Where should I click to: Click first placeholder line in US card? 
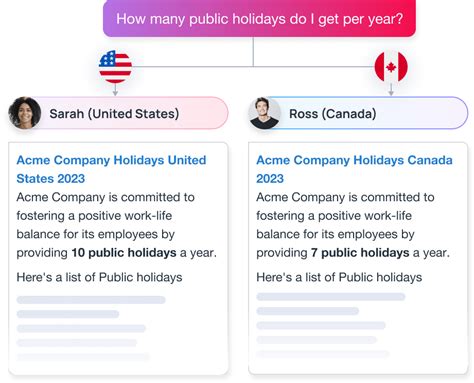coord(91,300)
